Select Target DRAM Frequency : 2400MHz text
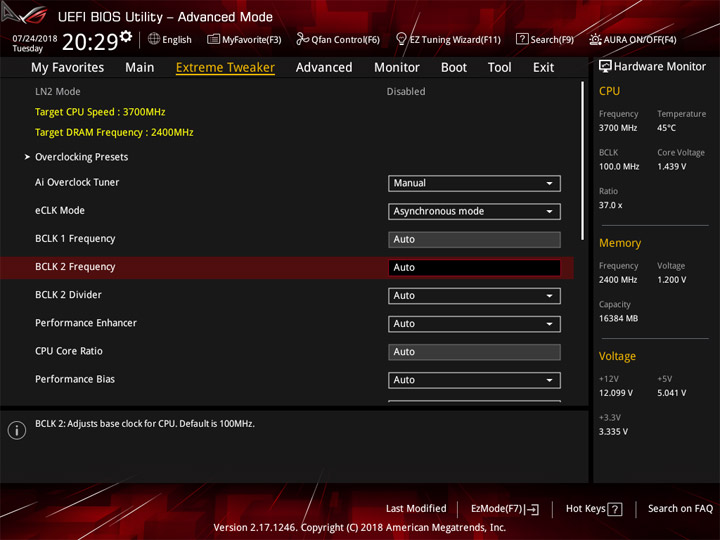The image size is (720, 540). (114, 133)
